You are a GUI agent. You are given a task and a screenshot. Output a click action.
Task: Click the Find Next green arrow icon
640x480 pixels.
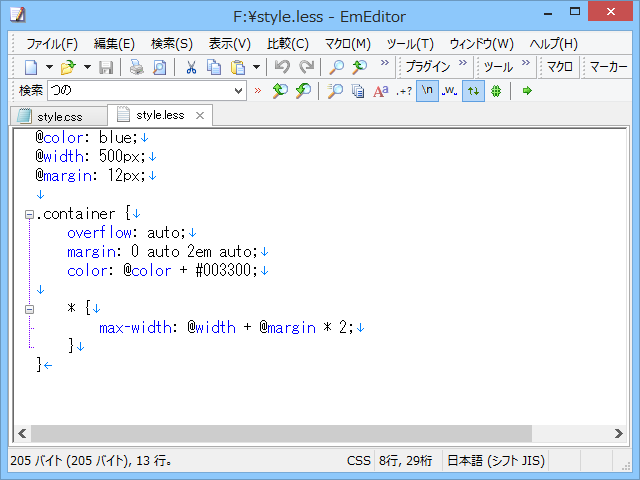280,91
